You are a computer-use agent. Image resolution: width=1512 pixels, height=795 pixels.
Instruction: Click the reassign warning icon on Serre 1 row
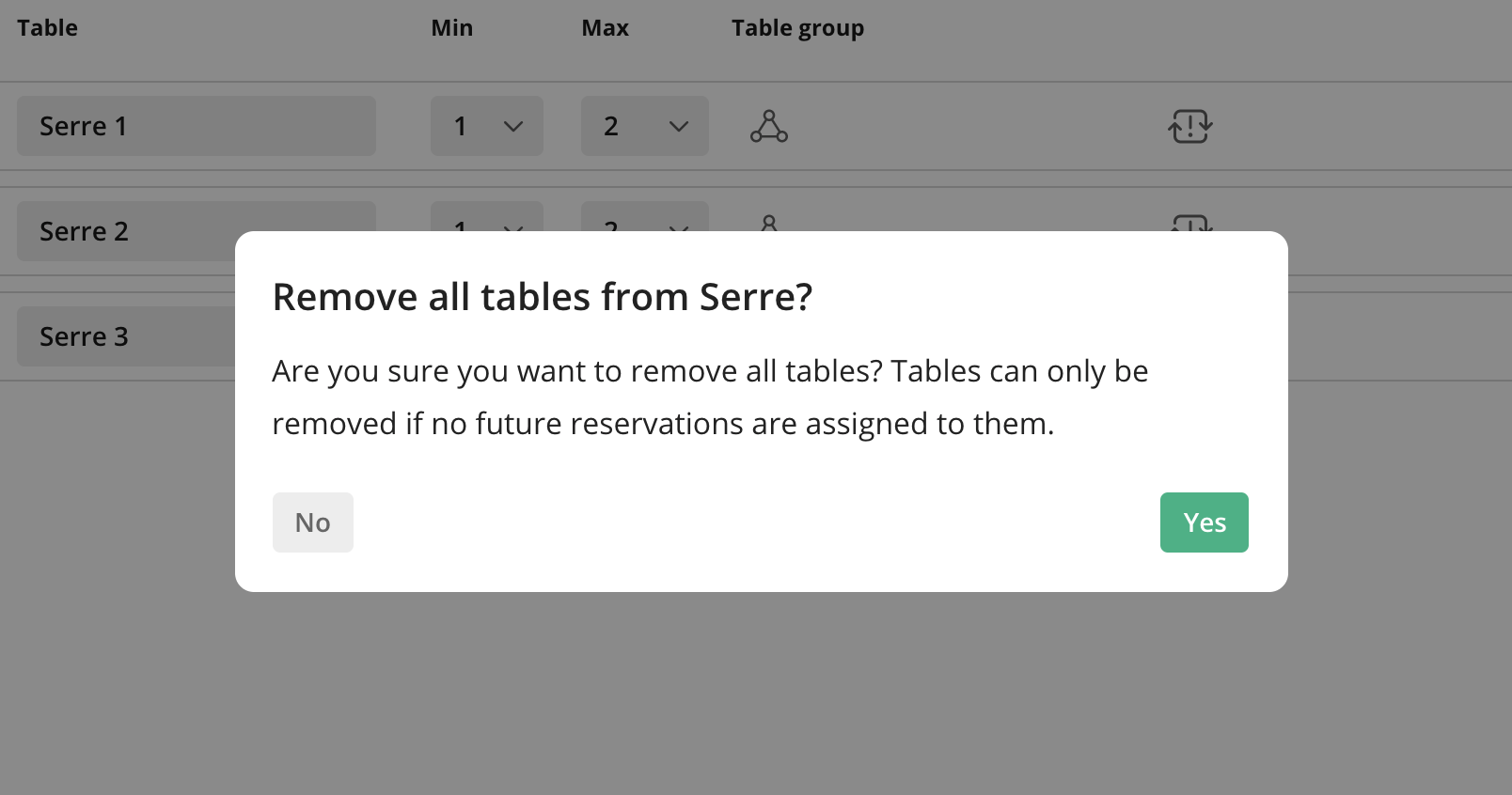pos(1190,126)
